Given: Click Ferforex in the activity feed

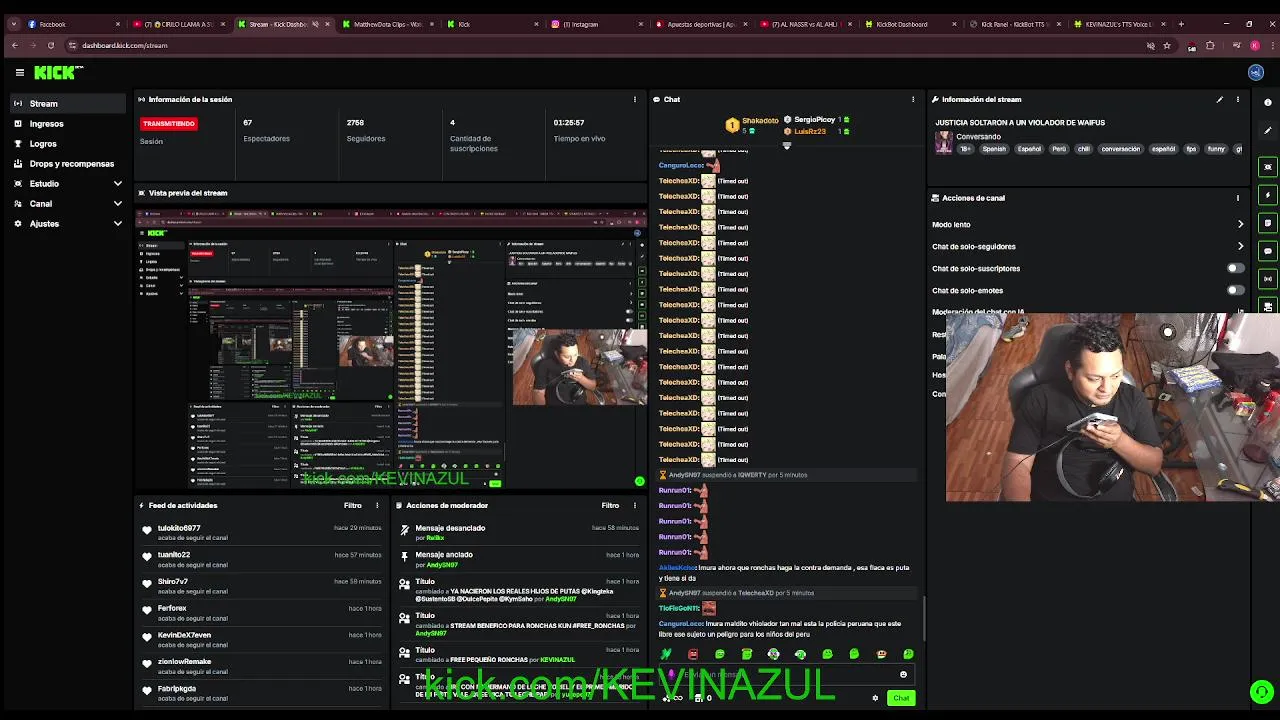Looking at the screenshot, I should click(172, 608).
